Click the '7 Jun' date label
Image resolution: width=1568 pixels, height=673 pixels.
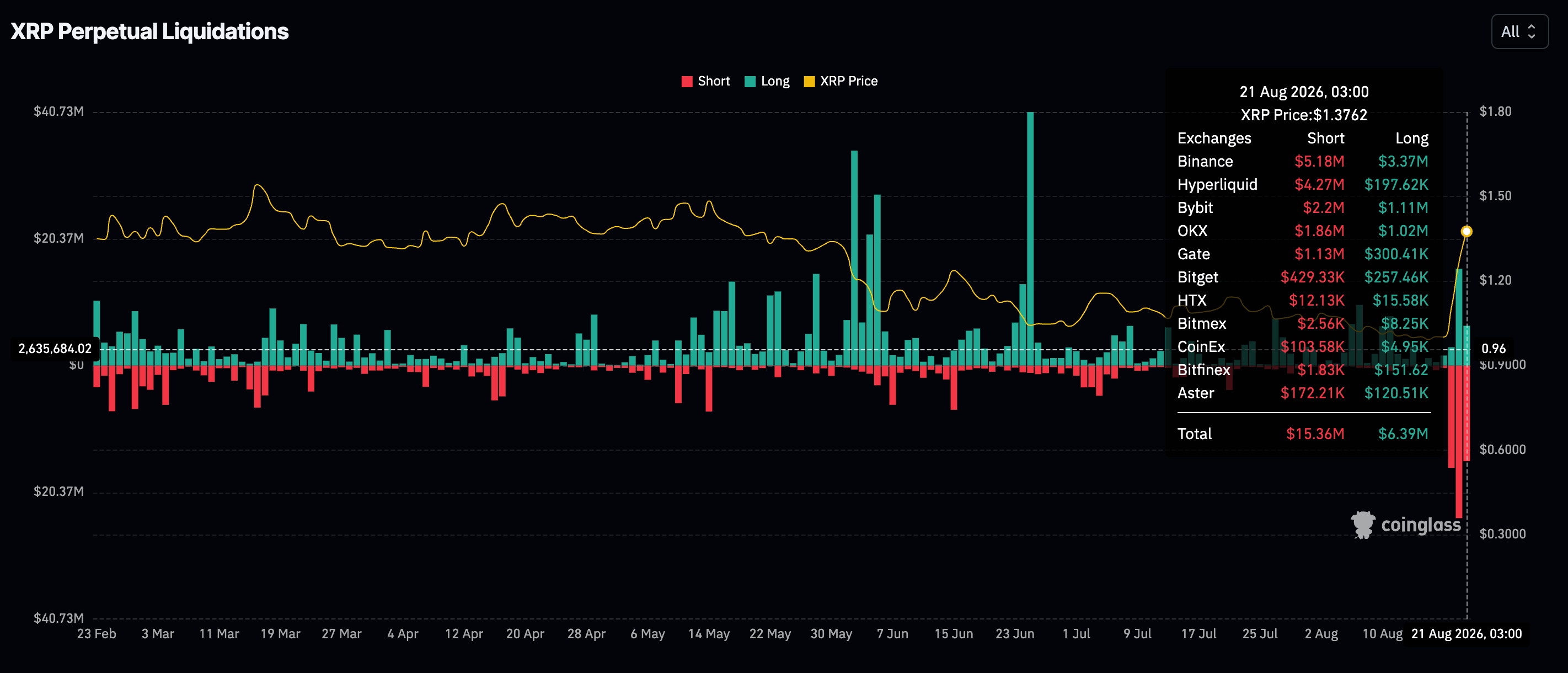point(892,634)
